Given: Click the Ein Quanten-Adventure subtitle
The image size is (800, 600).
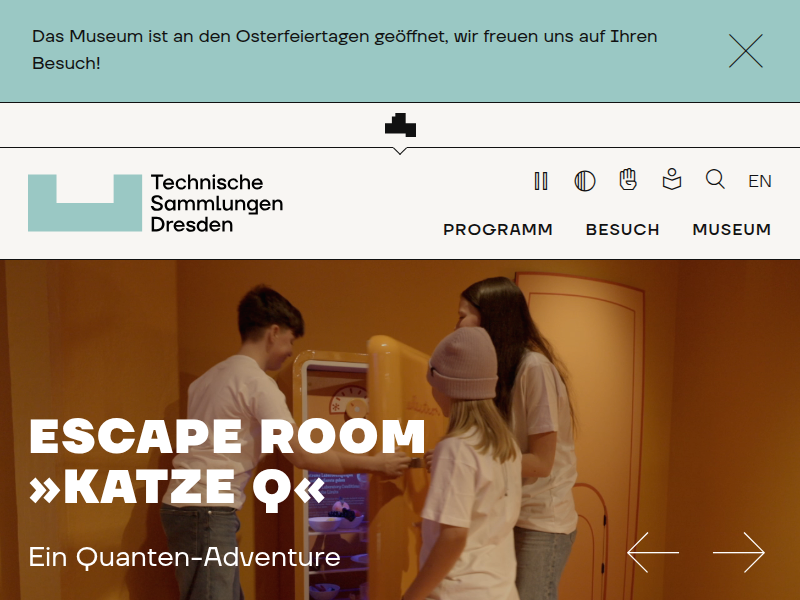Looking at the screenshot, I should point(184,557).
